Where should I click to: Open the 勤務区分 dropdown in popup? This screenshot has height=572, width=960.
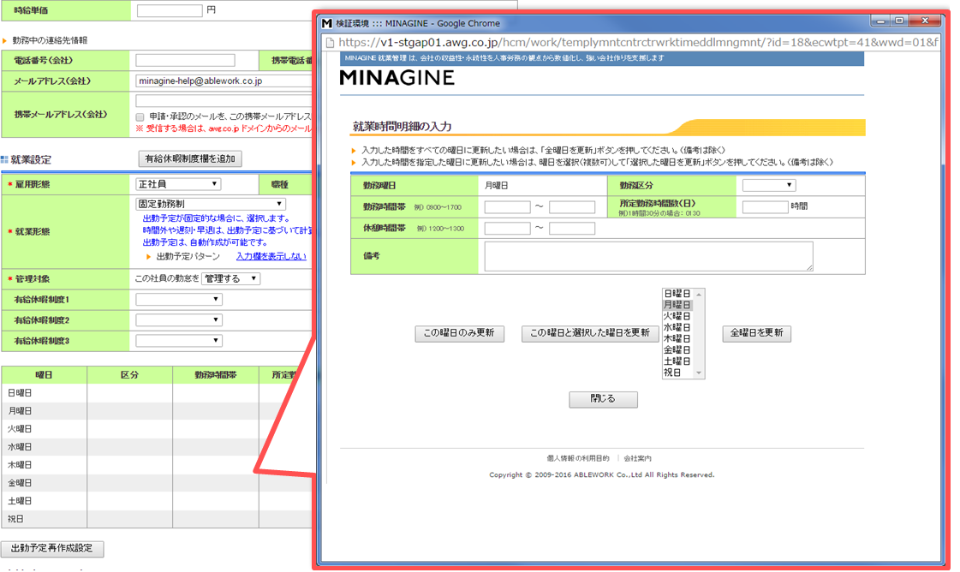[768, 185]
